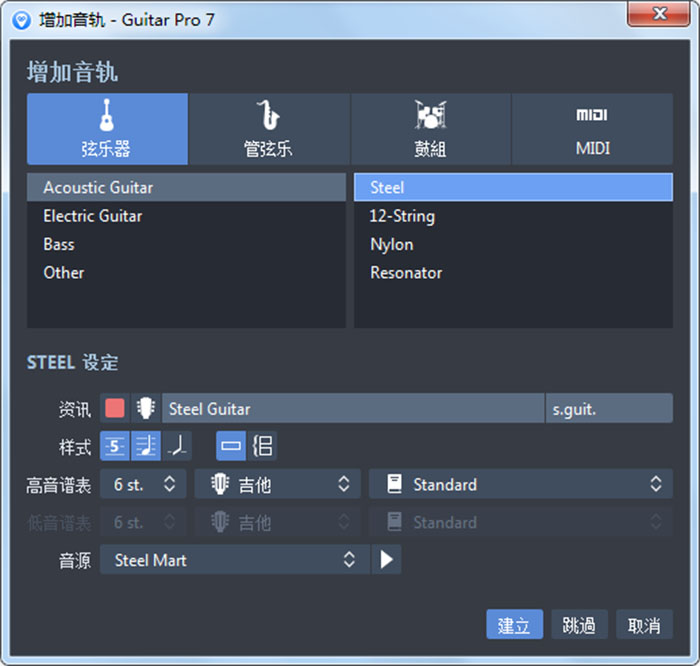Viewport: 700px width, 666px height.
Task: Select grand staff layout
Action: (x=262, y=446)
